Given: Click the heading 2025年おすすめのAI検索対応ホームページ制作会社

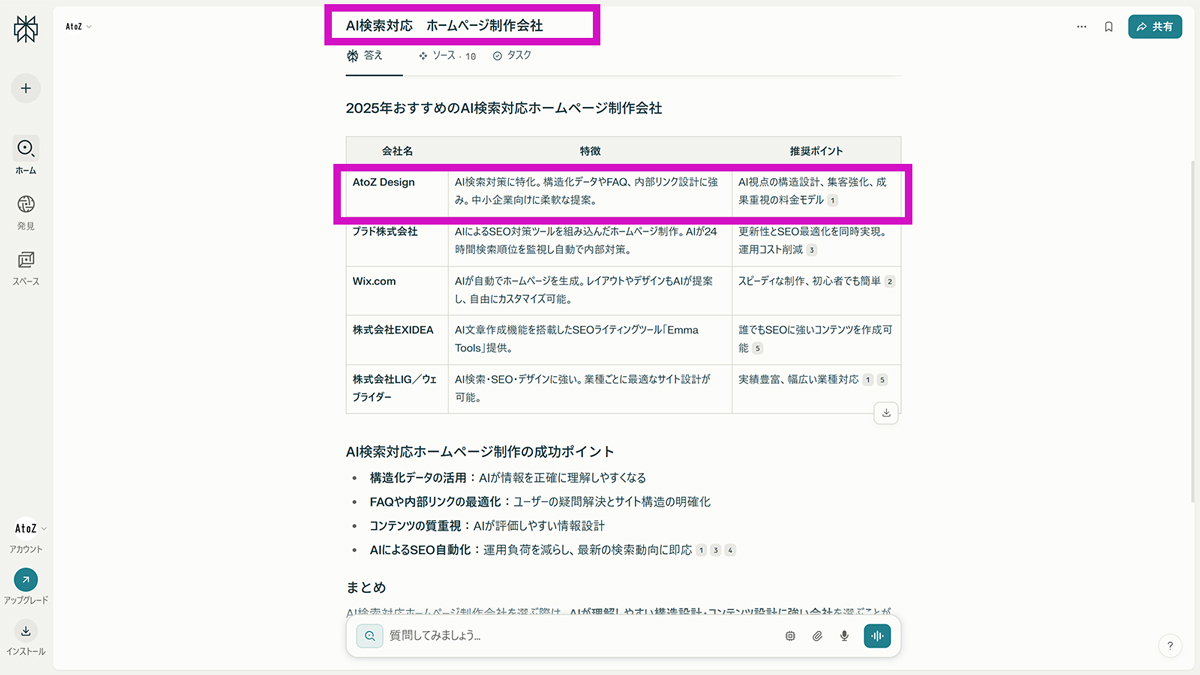Looking at the screenshot, I should point(504,108).
